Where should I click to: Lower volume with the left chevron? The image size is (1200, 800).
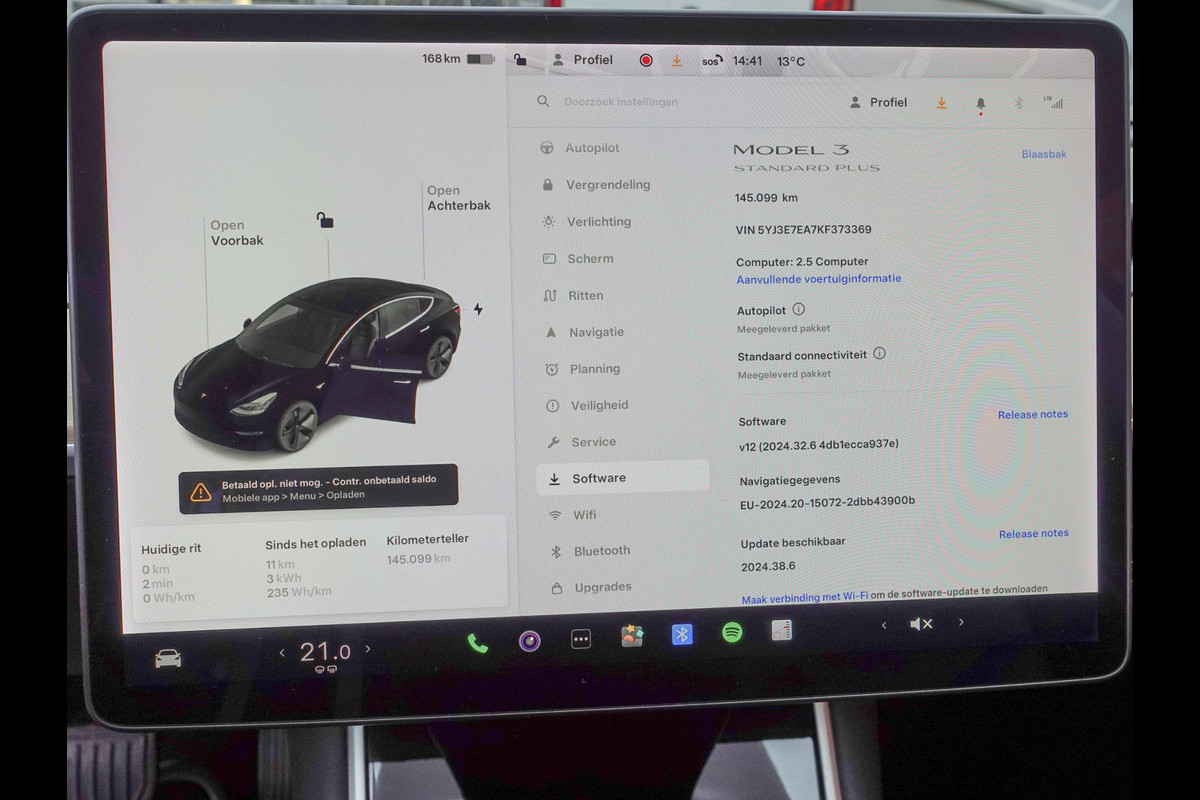tap(883, 625)
